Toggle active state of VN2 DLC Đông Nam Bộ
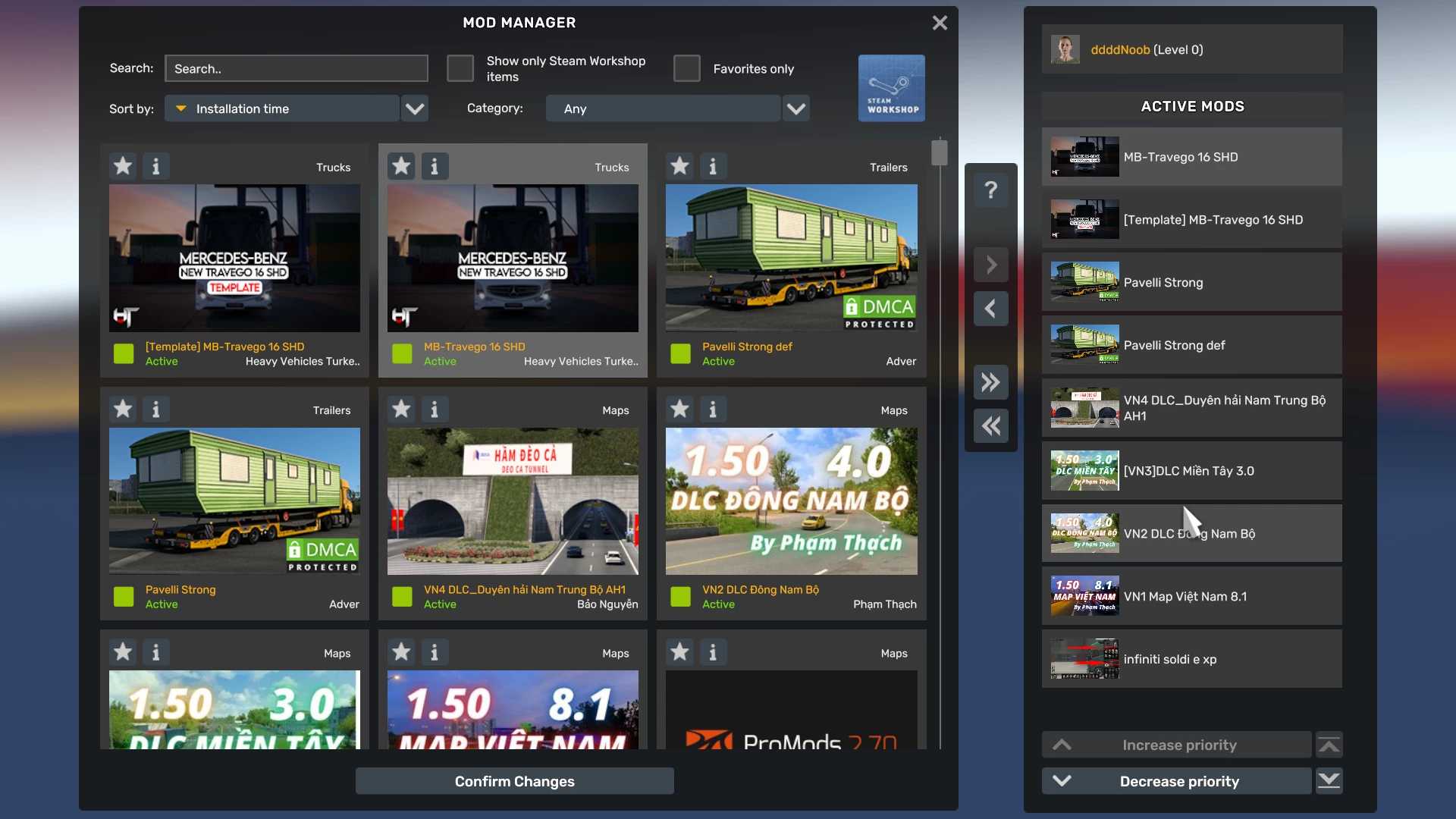Image resolution: width=1456 pixels, height=819 pixels. (x=681, y=597)
